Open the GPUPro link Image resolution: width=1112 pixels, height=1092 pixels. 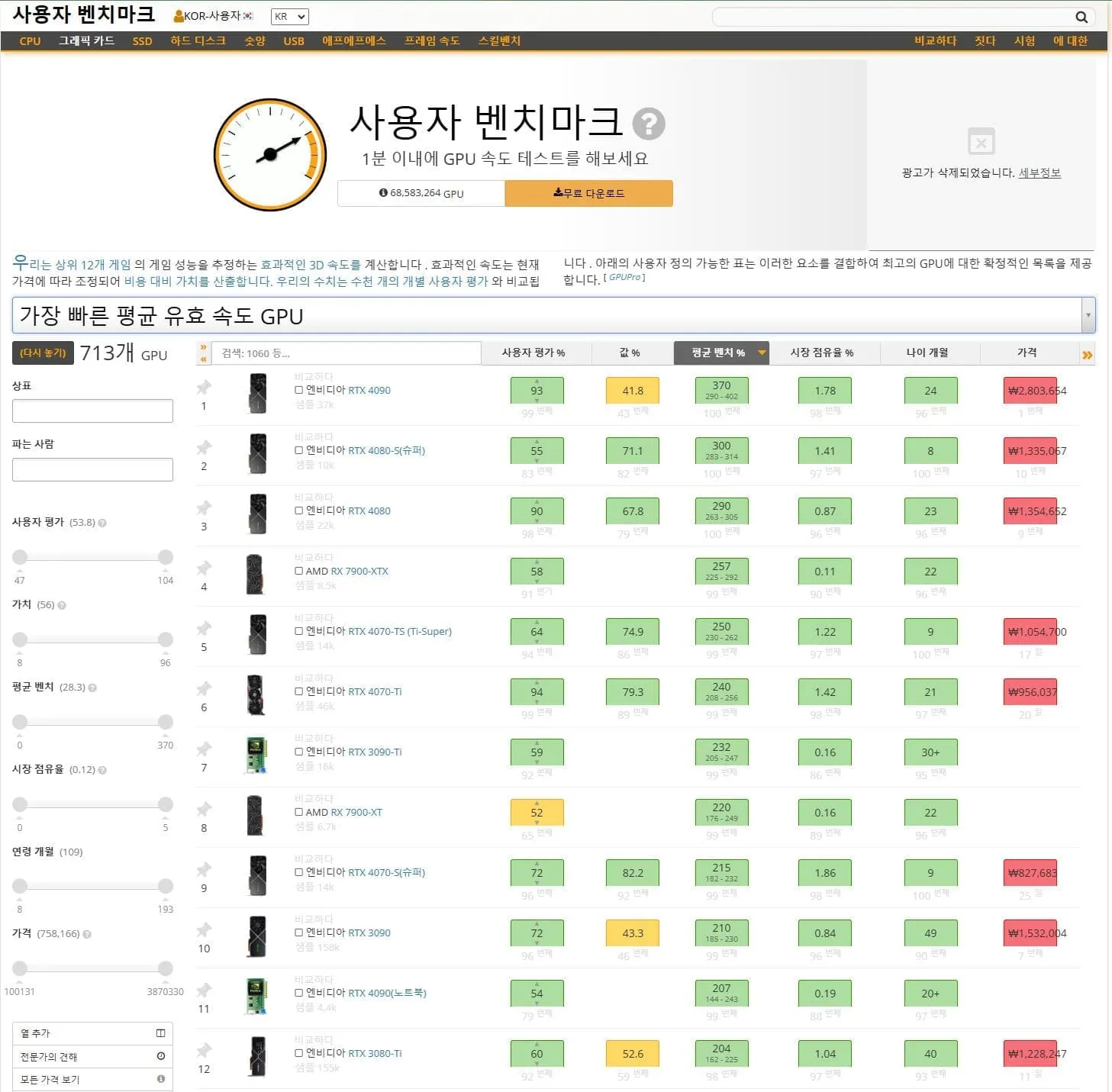[x=624, y=278]
